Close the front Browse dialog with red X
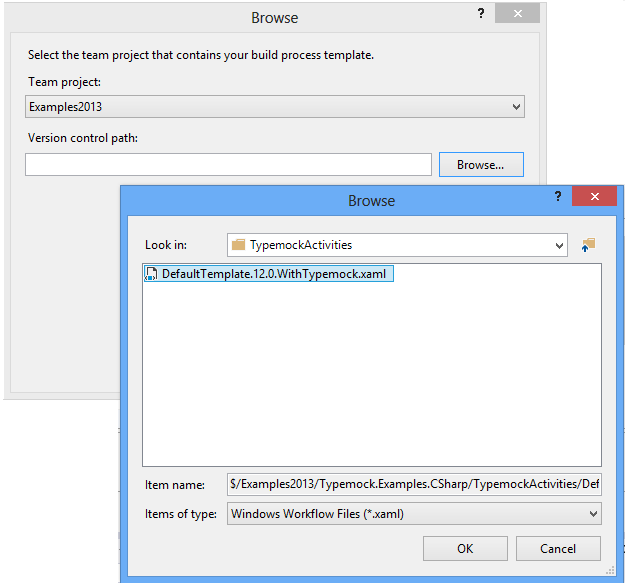This screenshot has height=583, width=625. click(x=594, y=197)
